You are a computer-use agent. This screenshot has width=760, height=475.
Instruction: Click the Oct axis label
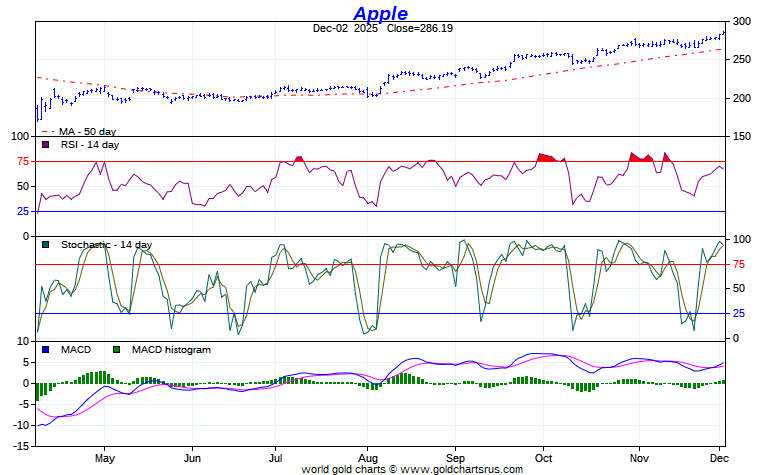point(543,458)
